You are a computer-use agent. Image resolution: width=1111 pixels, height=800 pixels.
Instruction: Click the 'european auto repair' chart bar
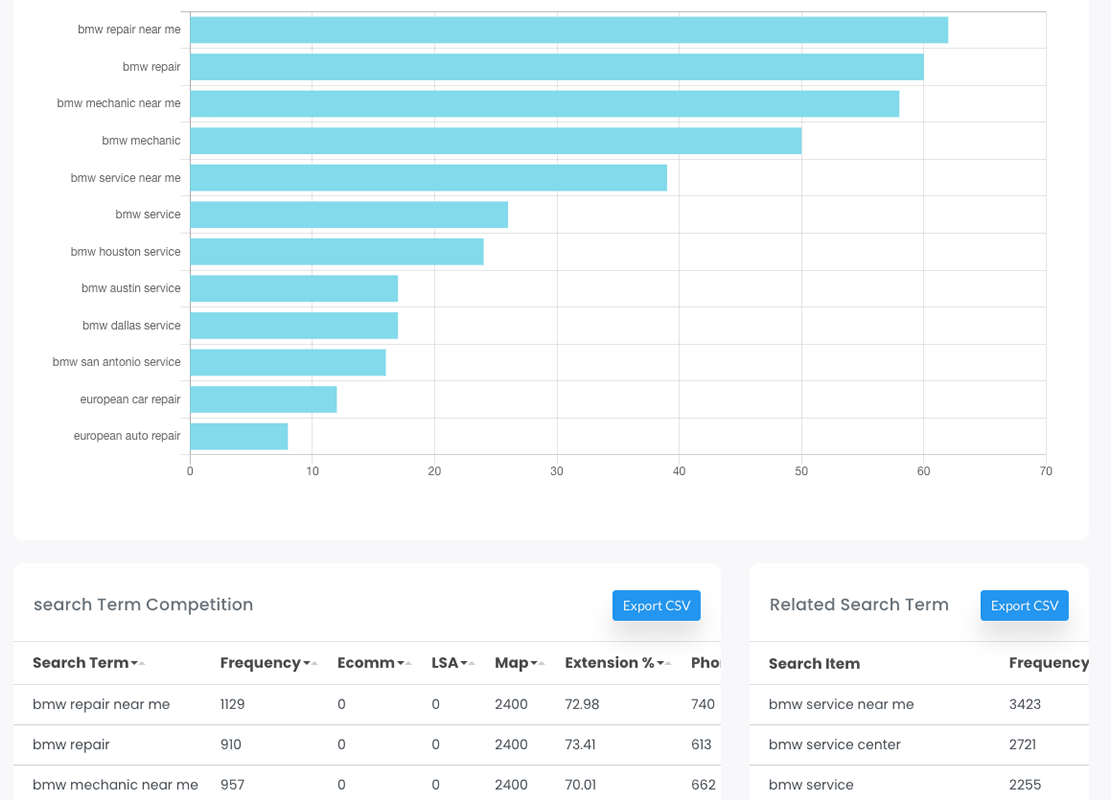click(239, 436)
